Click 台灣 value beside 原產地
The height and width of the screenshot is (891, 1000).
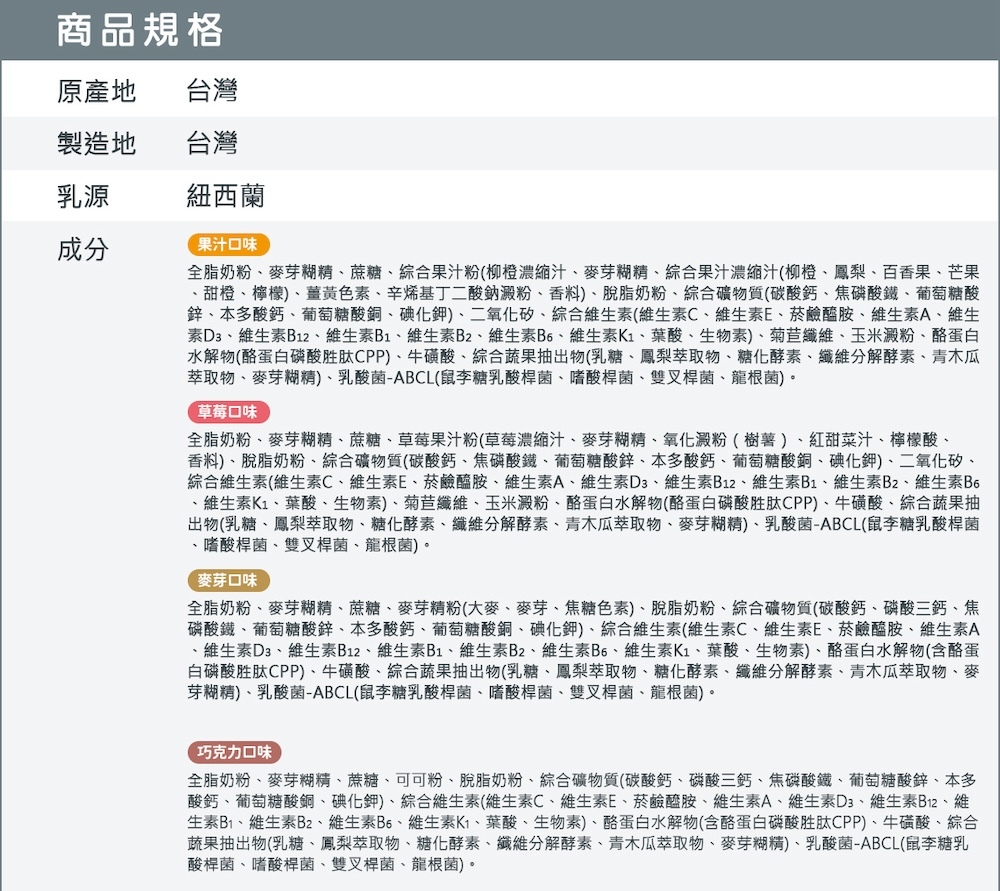click(212, 92)
